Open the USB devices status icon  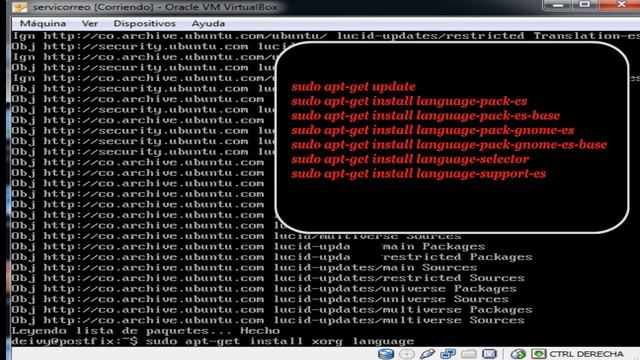click(427, 354)
